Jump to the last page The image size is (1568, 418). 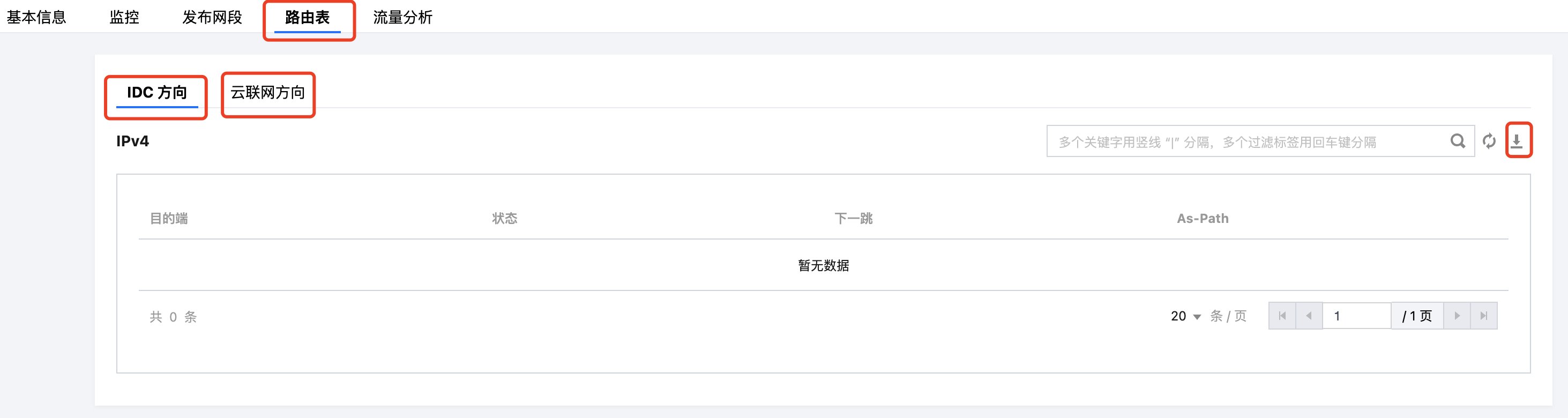[1483, 316]
